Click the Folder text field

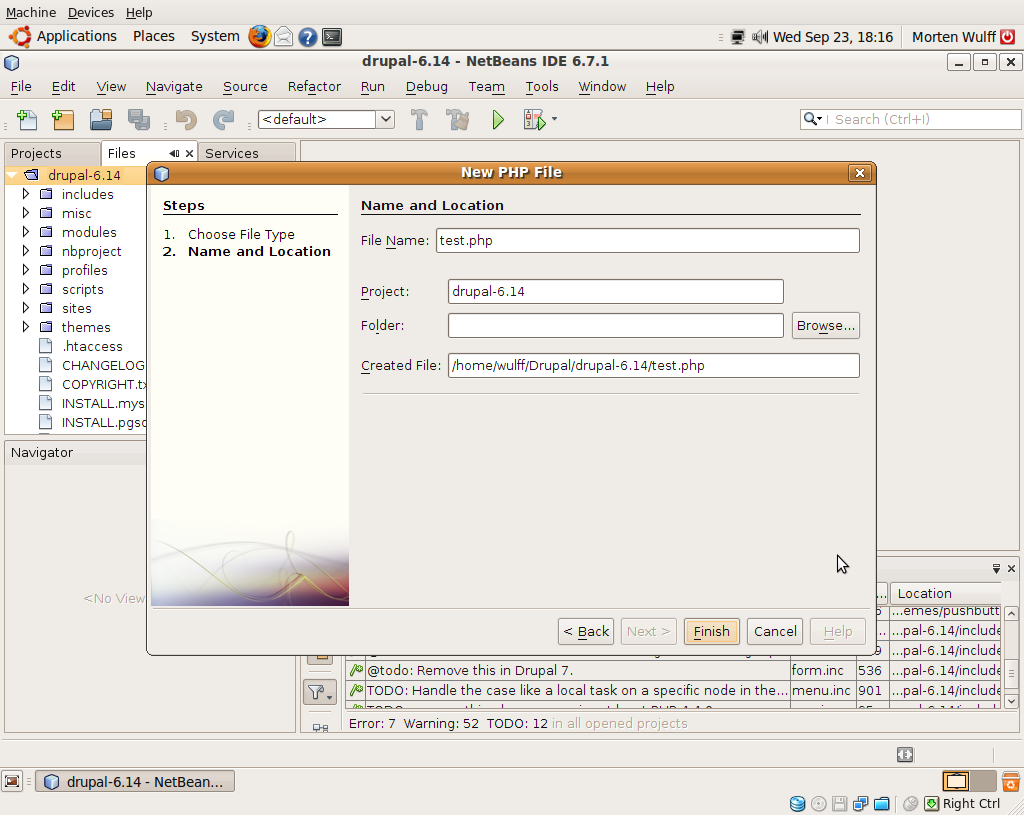pyautogui.click(x=615, y=325)
